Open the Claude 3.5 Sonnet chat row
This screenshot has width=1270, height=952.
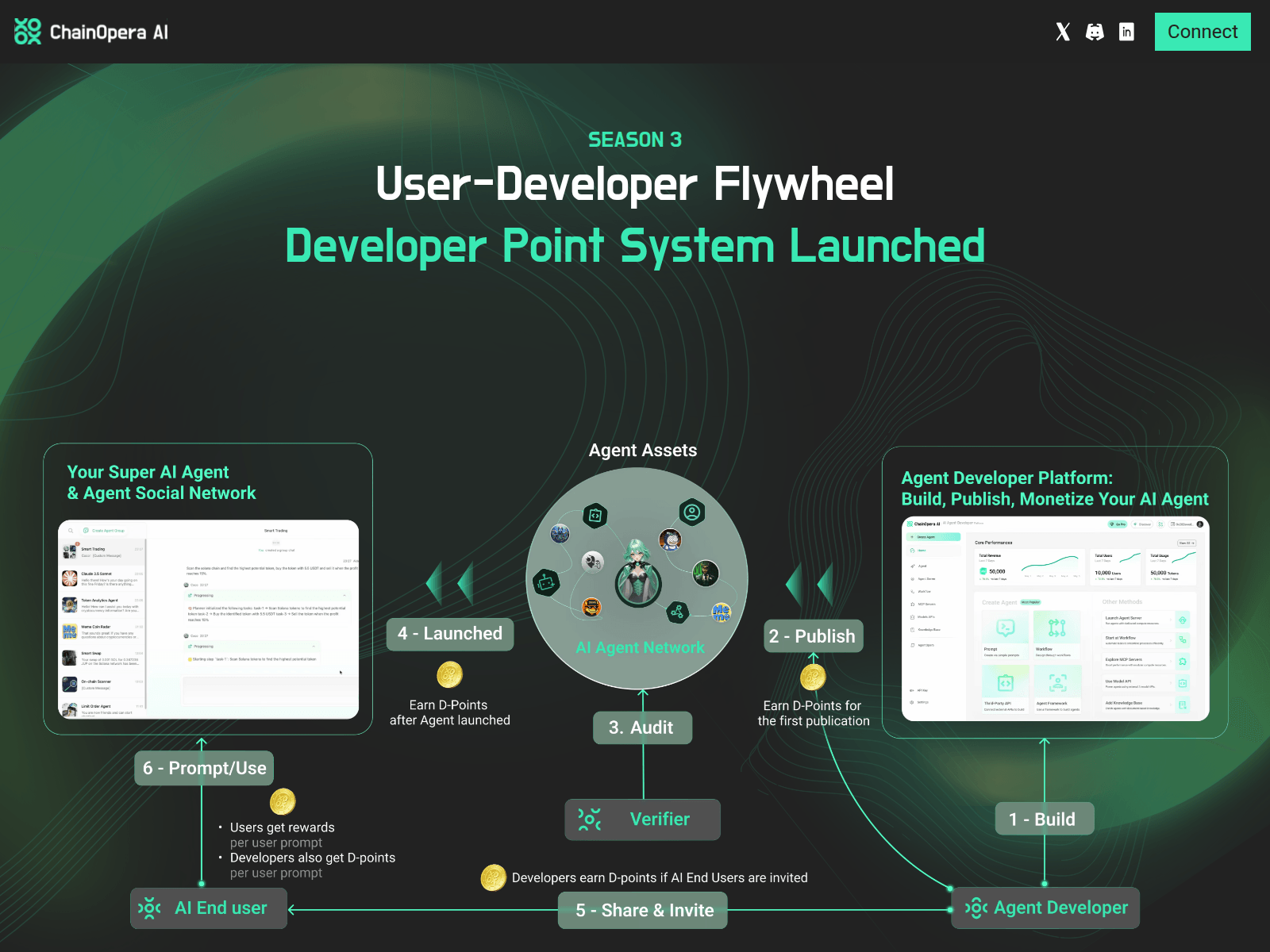[103, 578]
